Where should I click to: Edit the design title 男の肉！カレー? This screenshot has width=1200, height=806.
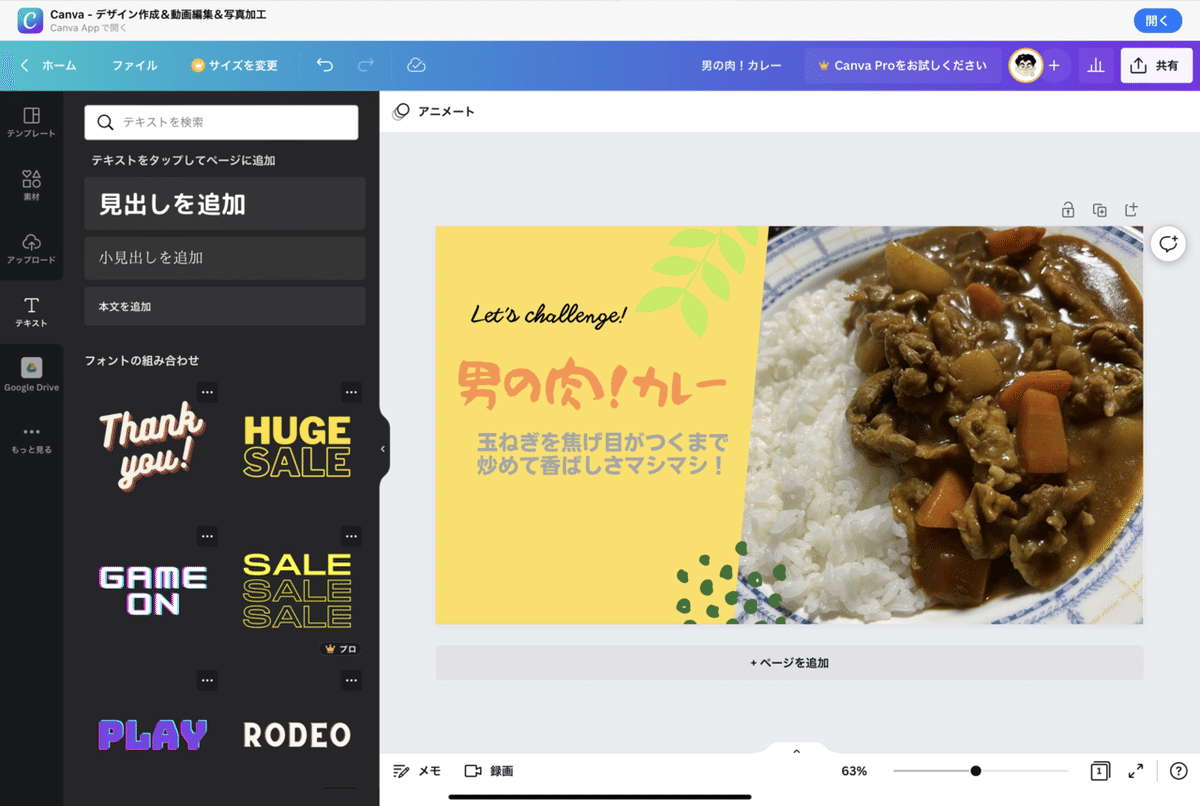[x=742, y=66]
